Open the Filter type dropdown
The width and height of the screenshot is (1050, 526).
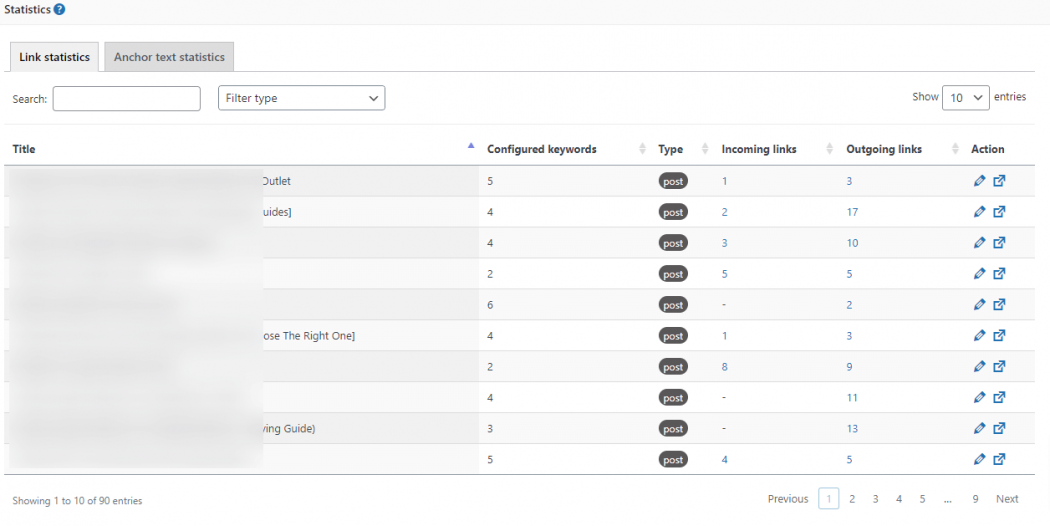coord(301,98)
